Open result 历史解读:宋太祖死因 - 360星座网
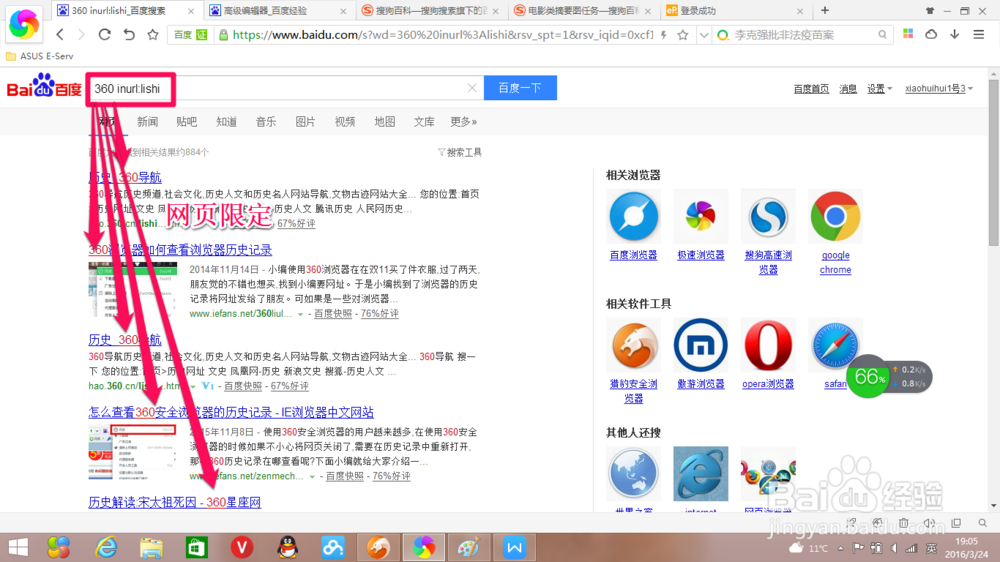 point(175,503)
